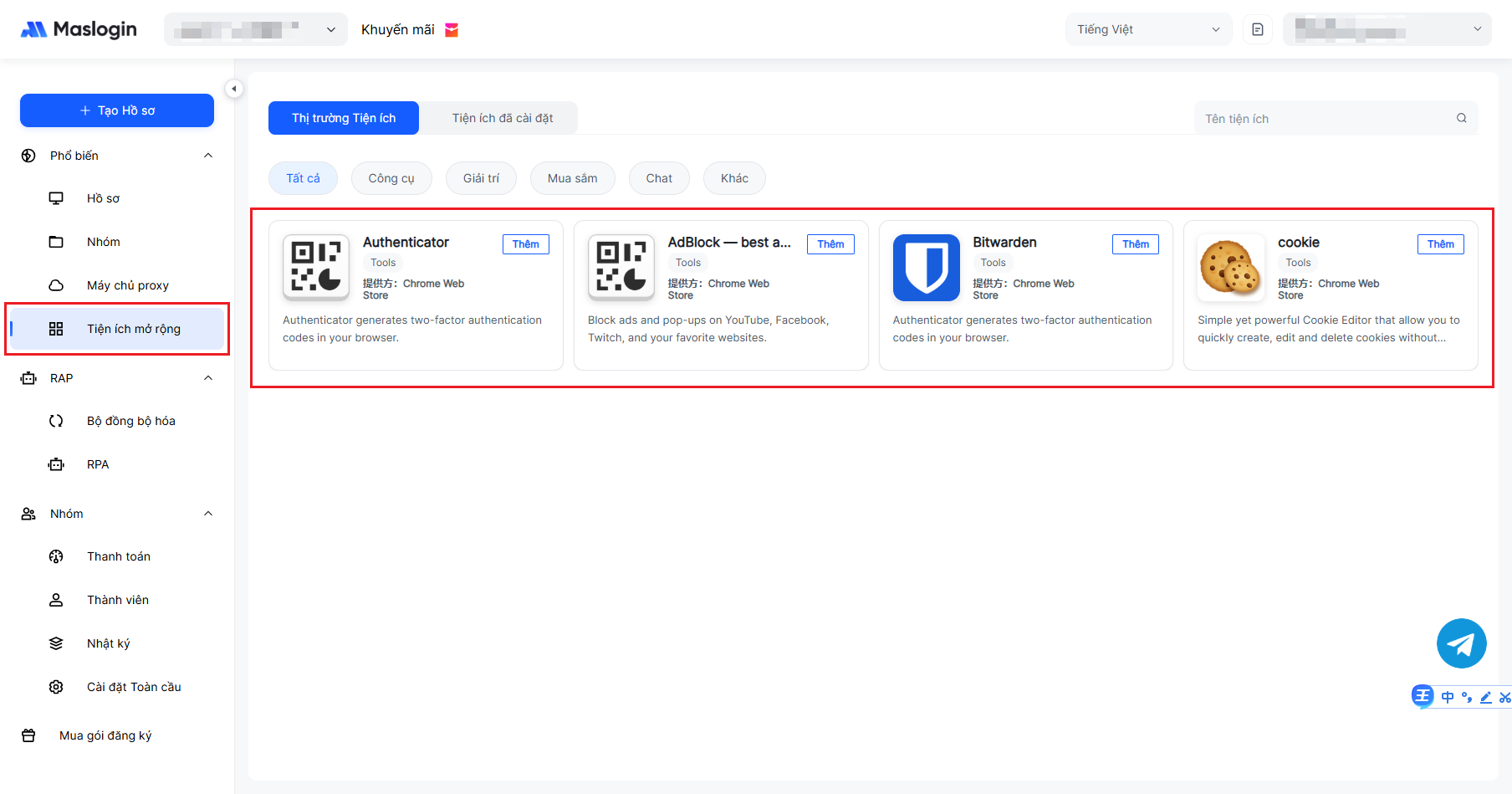Open Máy chủ proxy in sidebar

[x=127, y=285]
